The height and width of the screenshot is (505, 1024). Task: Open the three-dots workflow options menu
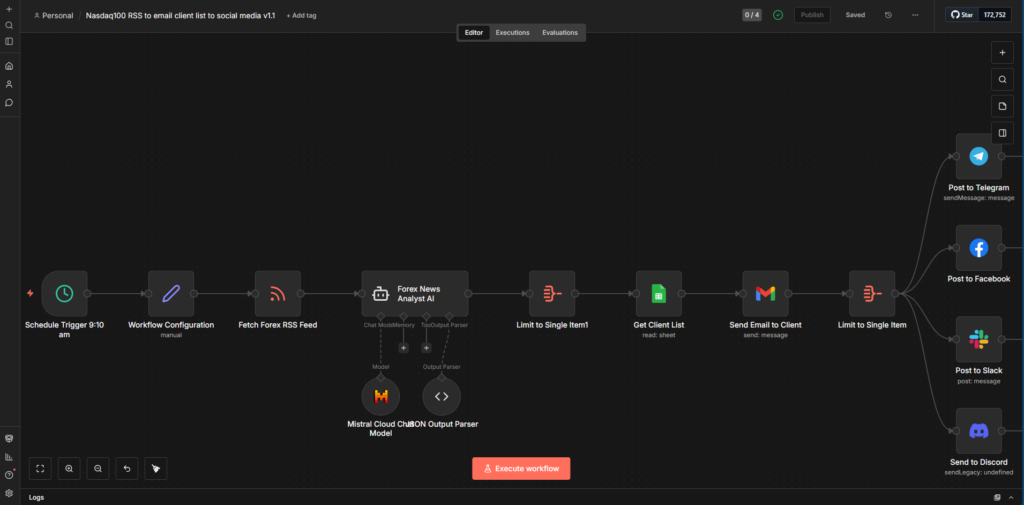(x=914, y=15)
